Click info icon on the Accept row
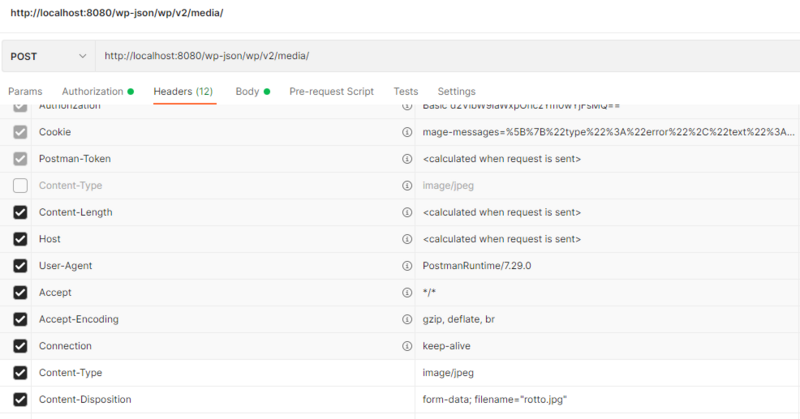 [407, 293]
